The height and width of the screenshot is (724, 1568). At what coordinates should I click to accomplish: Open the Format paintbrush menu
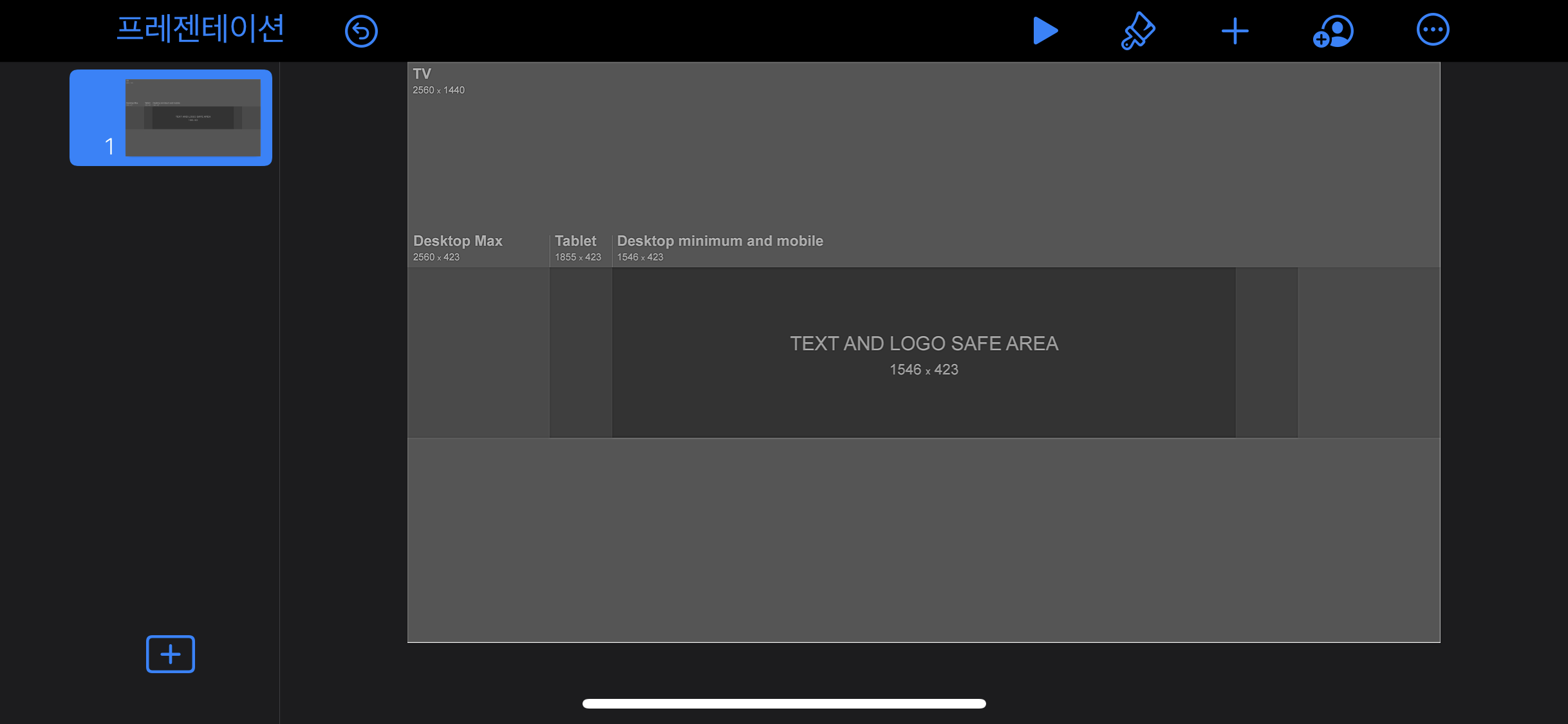1137,31
